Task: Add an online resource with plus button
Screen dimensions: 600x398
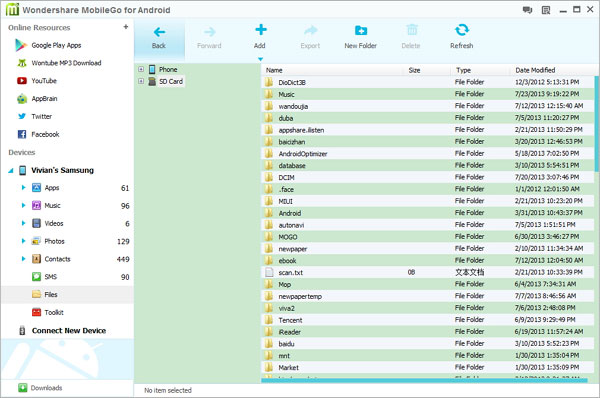Action: (x=126, y=27)
